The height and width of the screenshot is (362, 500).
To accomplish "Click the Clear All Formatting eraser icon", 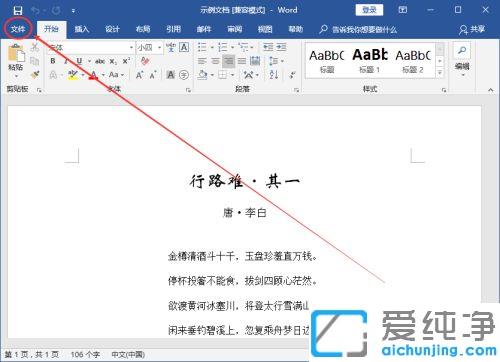I will point(145,61).
